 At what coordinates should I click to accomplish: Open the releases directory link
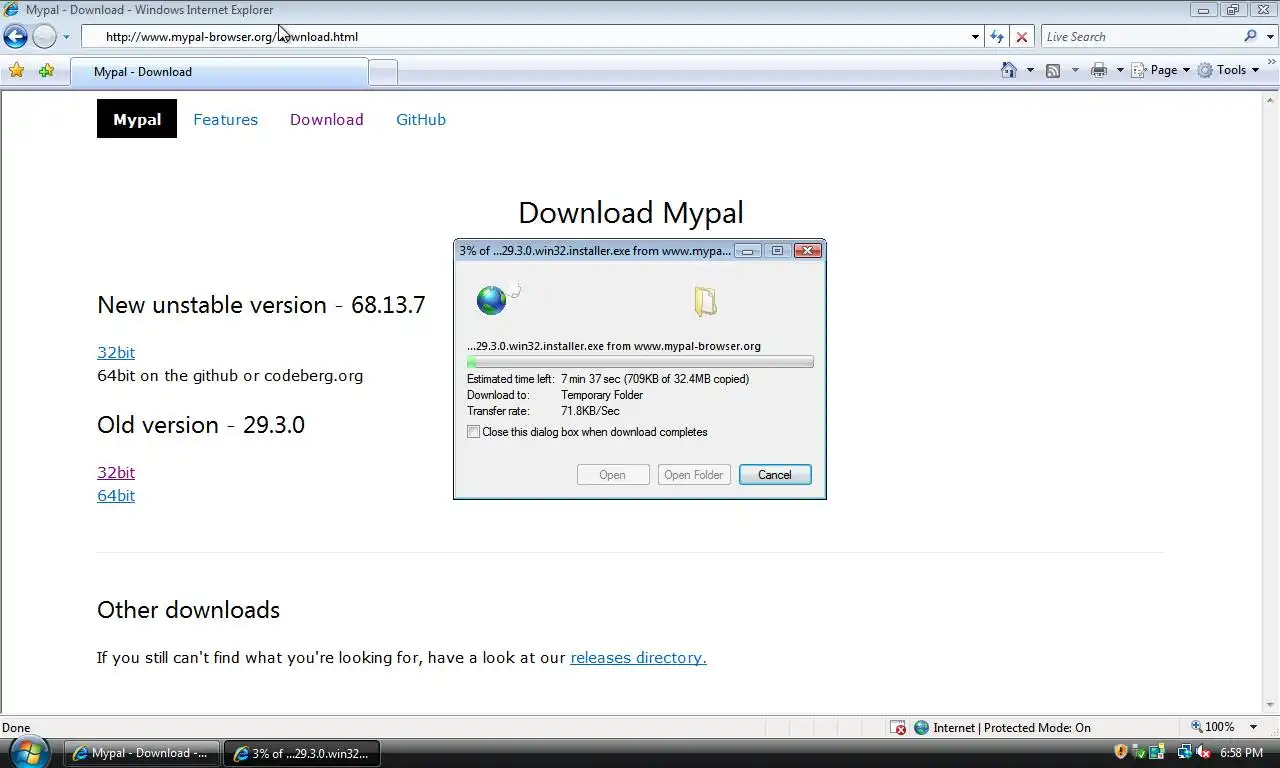[638, 657]
